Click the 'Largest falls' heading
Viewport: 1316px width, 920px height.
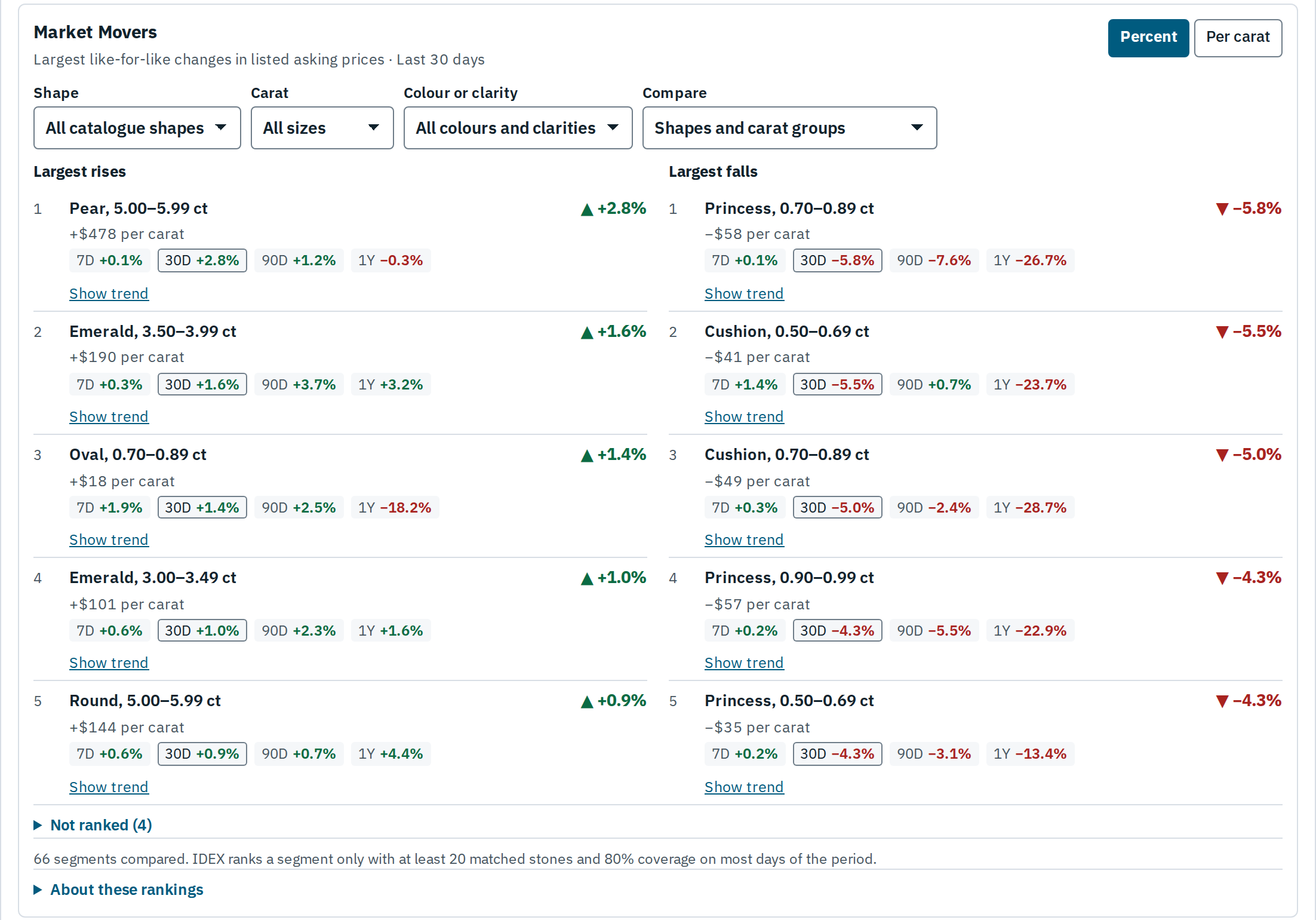[x=713, y=171]
